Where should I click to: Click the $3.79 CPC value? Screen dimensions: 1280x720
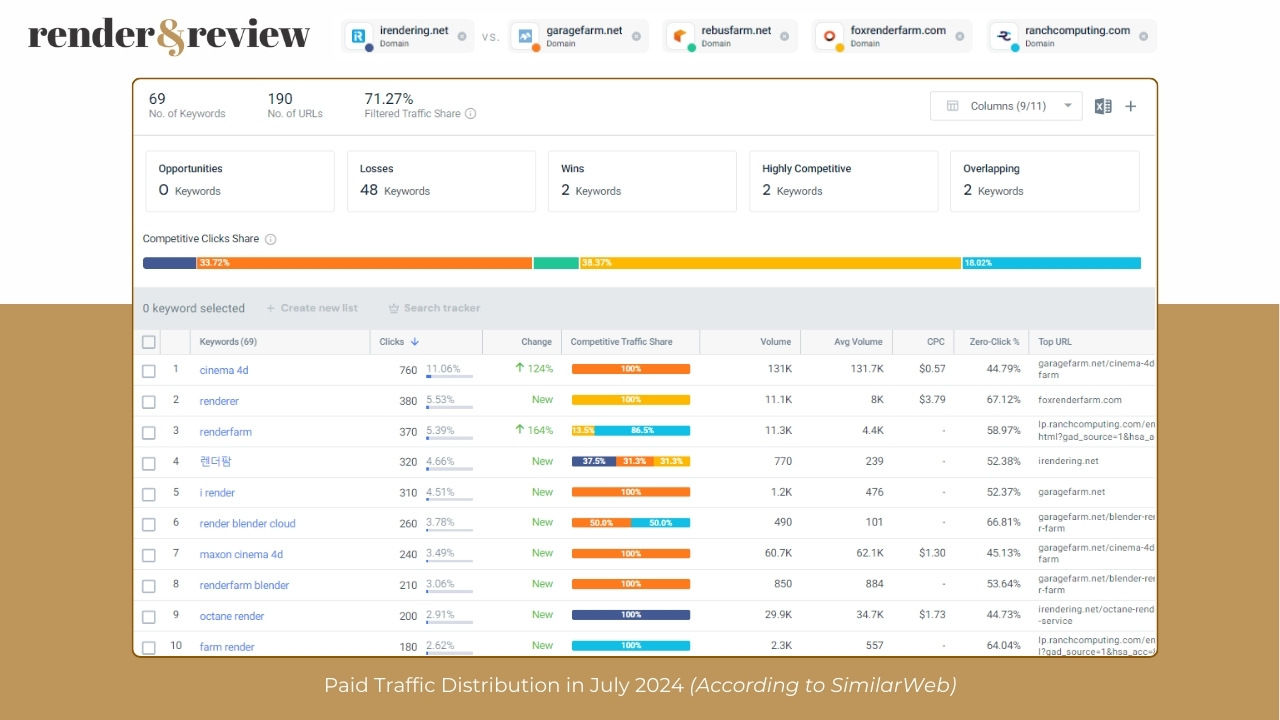932,400
